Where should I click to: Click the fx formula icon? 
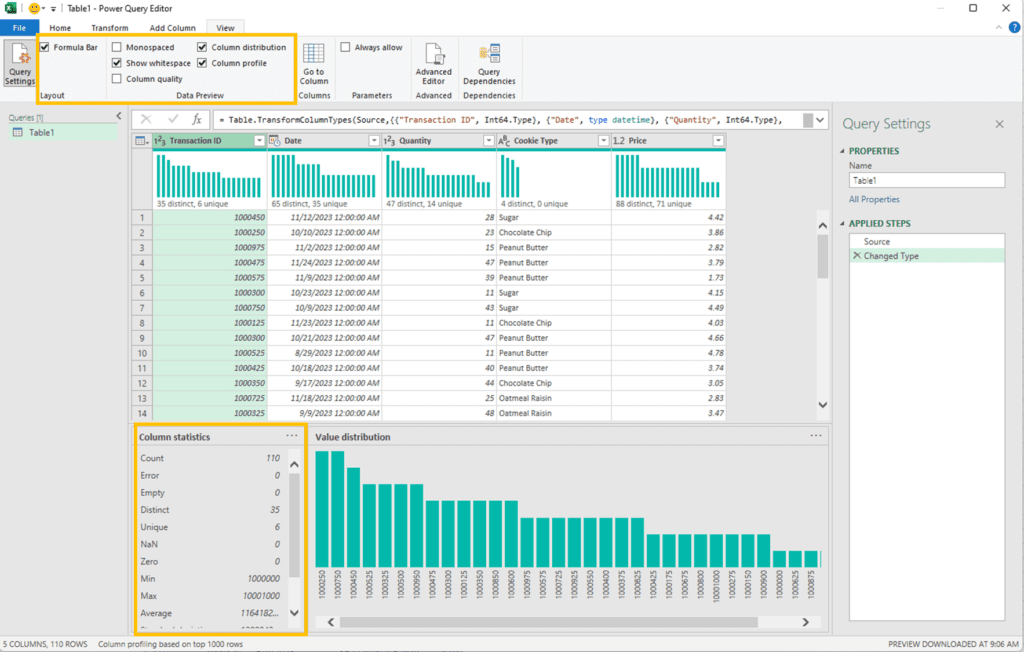(x=197, y=119)
